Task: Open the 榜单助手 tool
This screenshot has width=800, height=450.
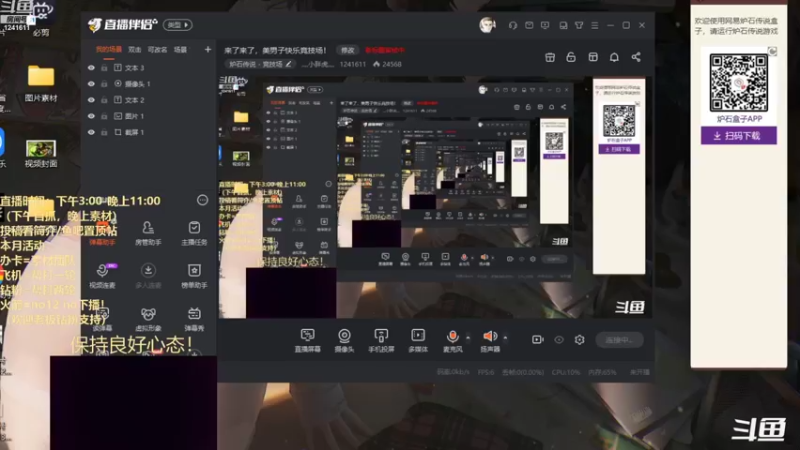Action: click(x=194, y=276)
